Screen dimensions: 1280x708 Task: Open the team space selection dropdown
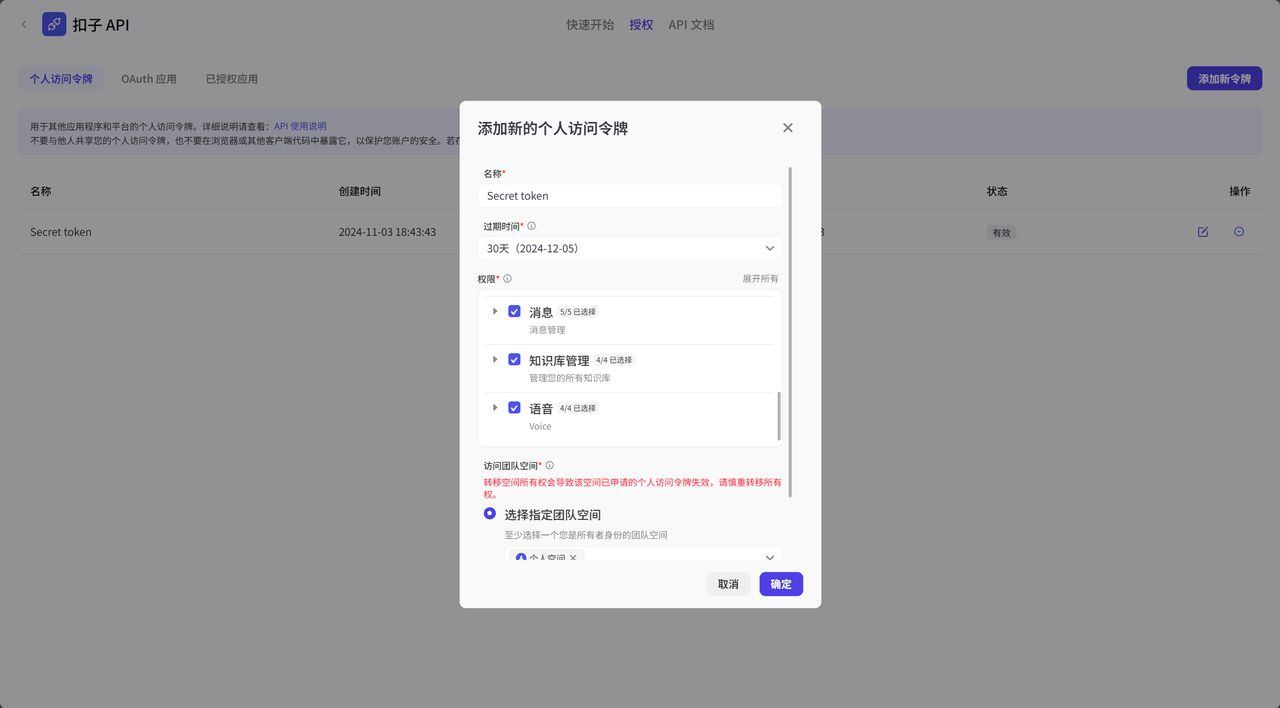click(x=644, y=555)
